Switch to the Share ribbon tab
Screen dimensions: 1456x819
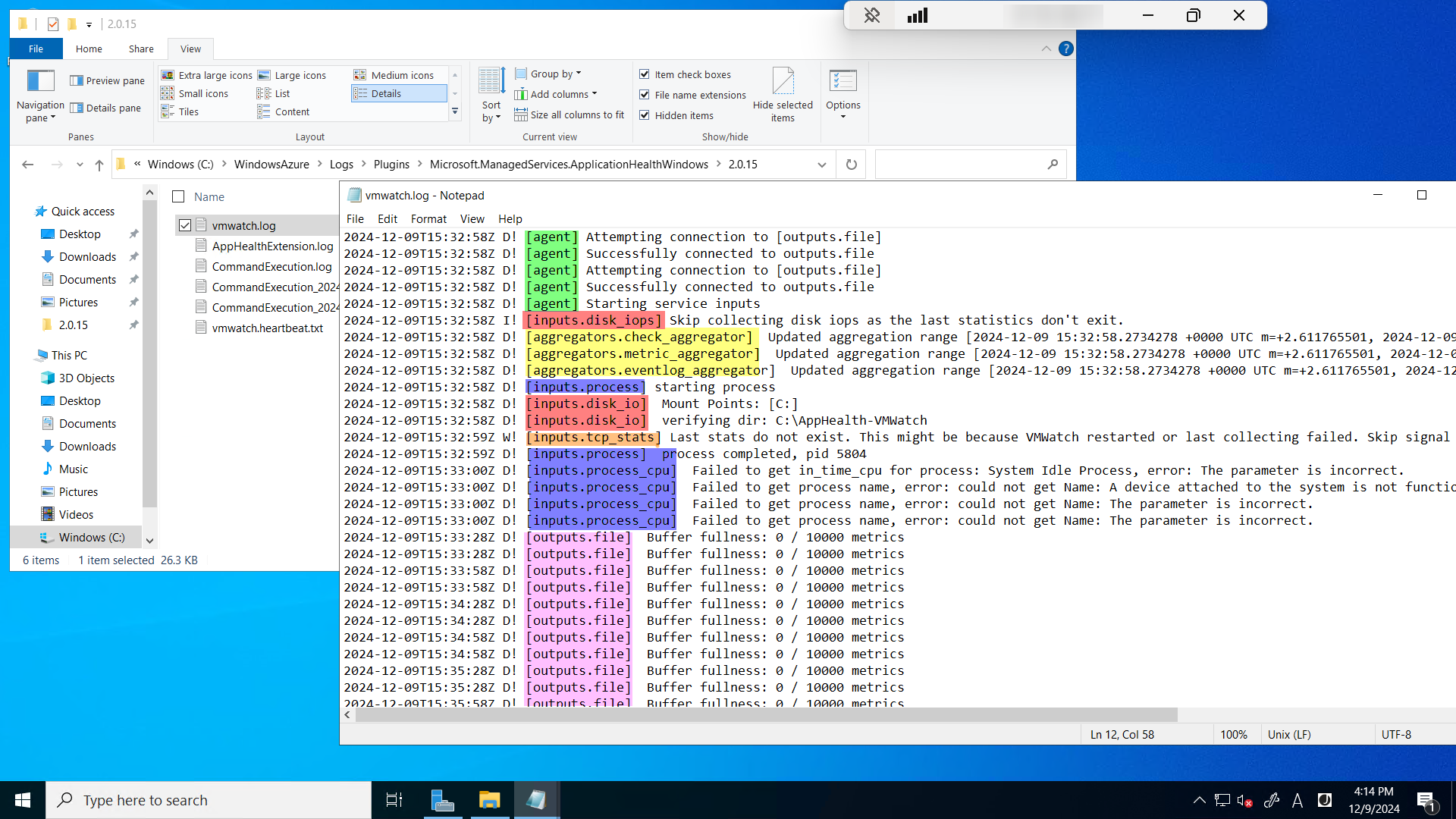point(141,49)
